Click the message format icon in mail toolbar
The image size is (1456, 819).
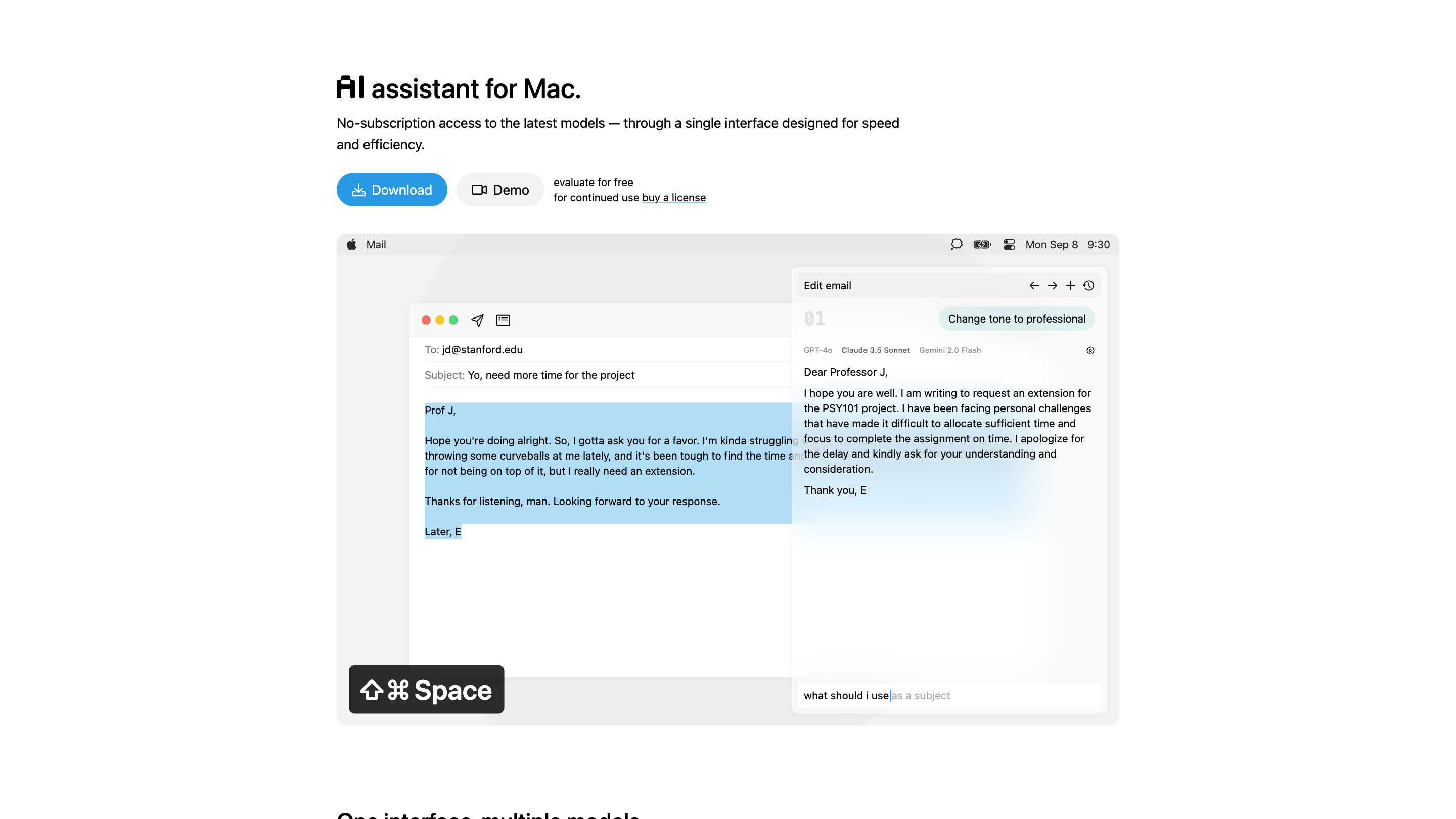click(x=503, y=321)
